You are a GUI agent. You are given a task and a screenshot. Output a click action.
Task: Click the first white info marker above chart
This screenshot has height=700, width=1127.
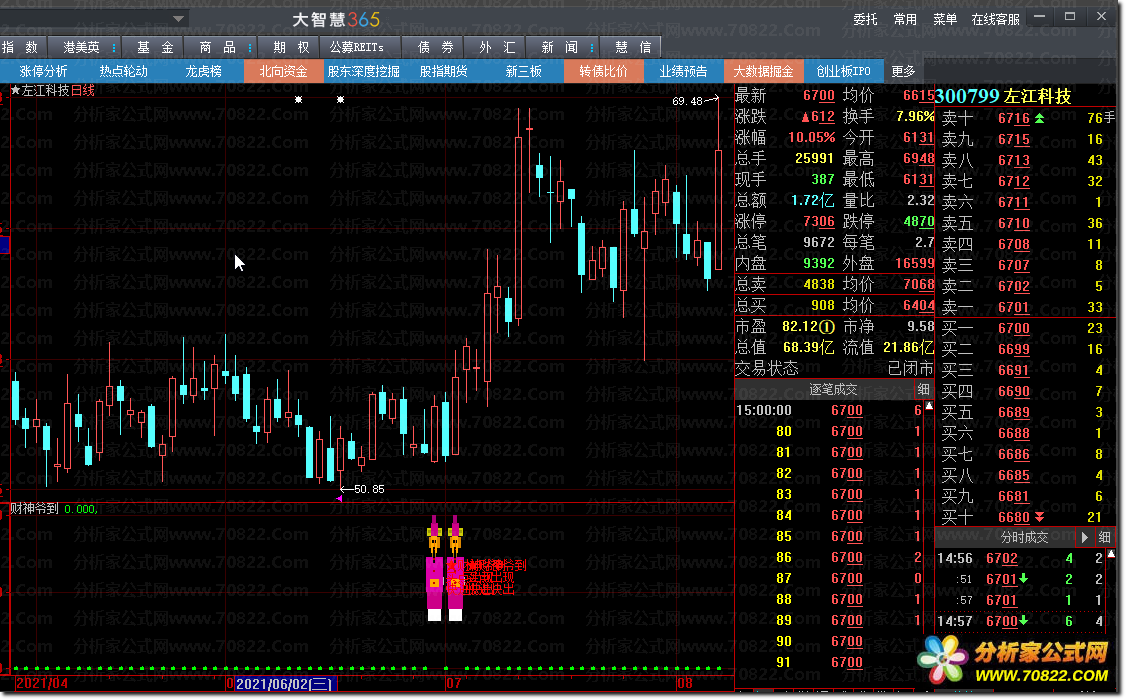(x=298, y=100)
